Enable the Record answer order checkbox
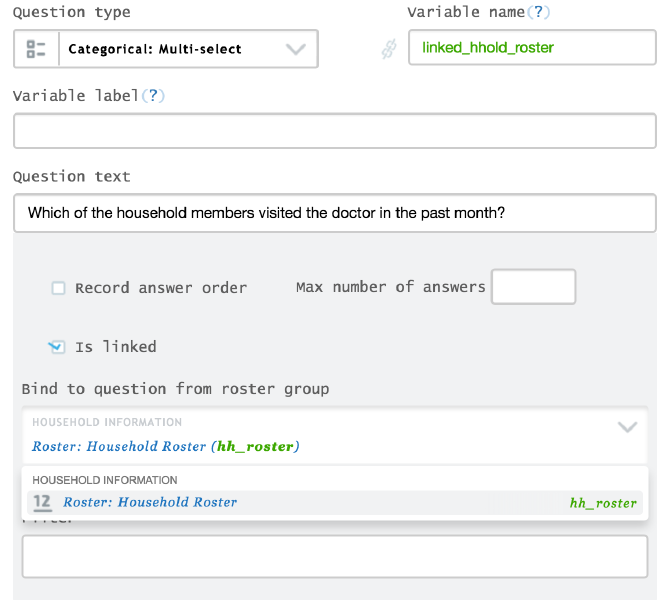 coord(59,288)
